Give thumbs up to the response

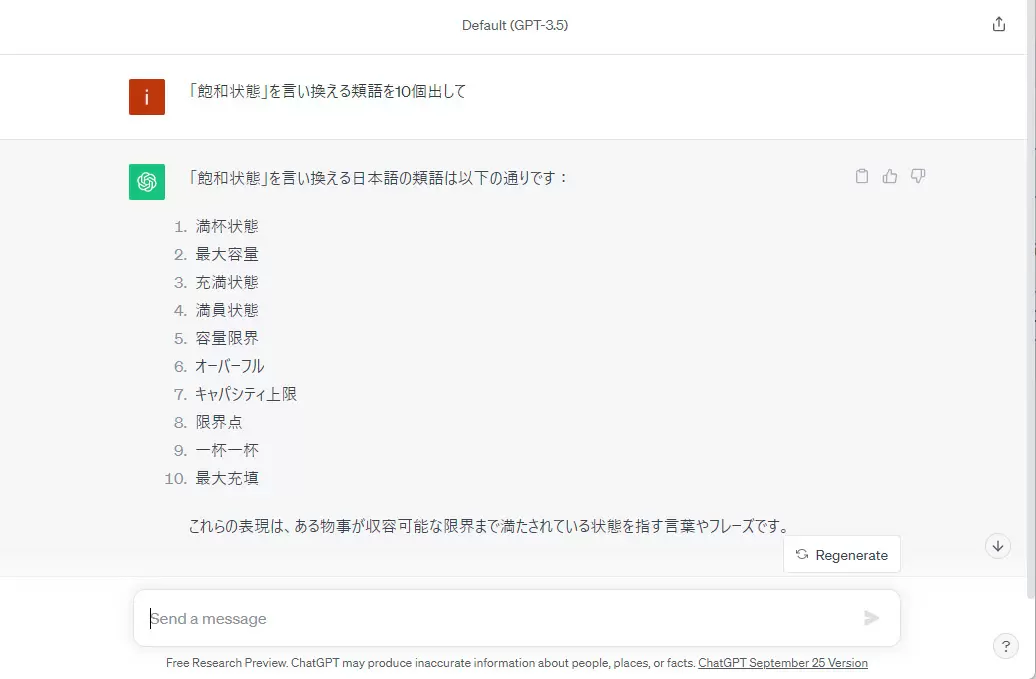(889, 176)
